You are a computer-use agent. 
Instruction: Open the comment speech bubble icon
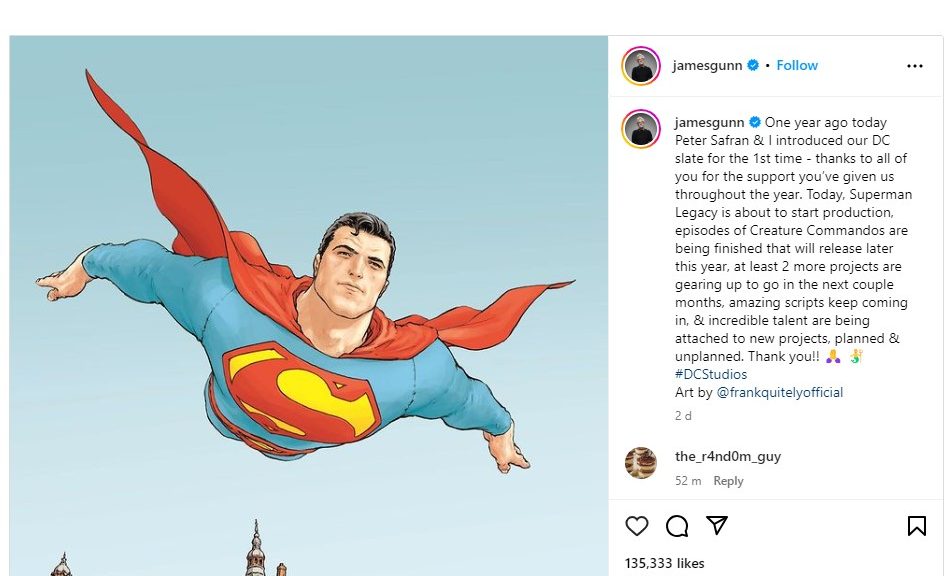tap(677, 526)
